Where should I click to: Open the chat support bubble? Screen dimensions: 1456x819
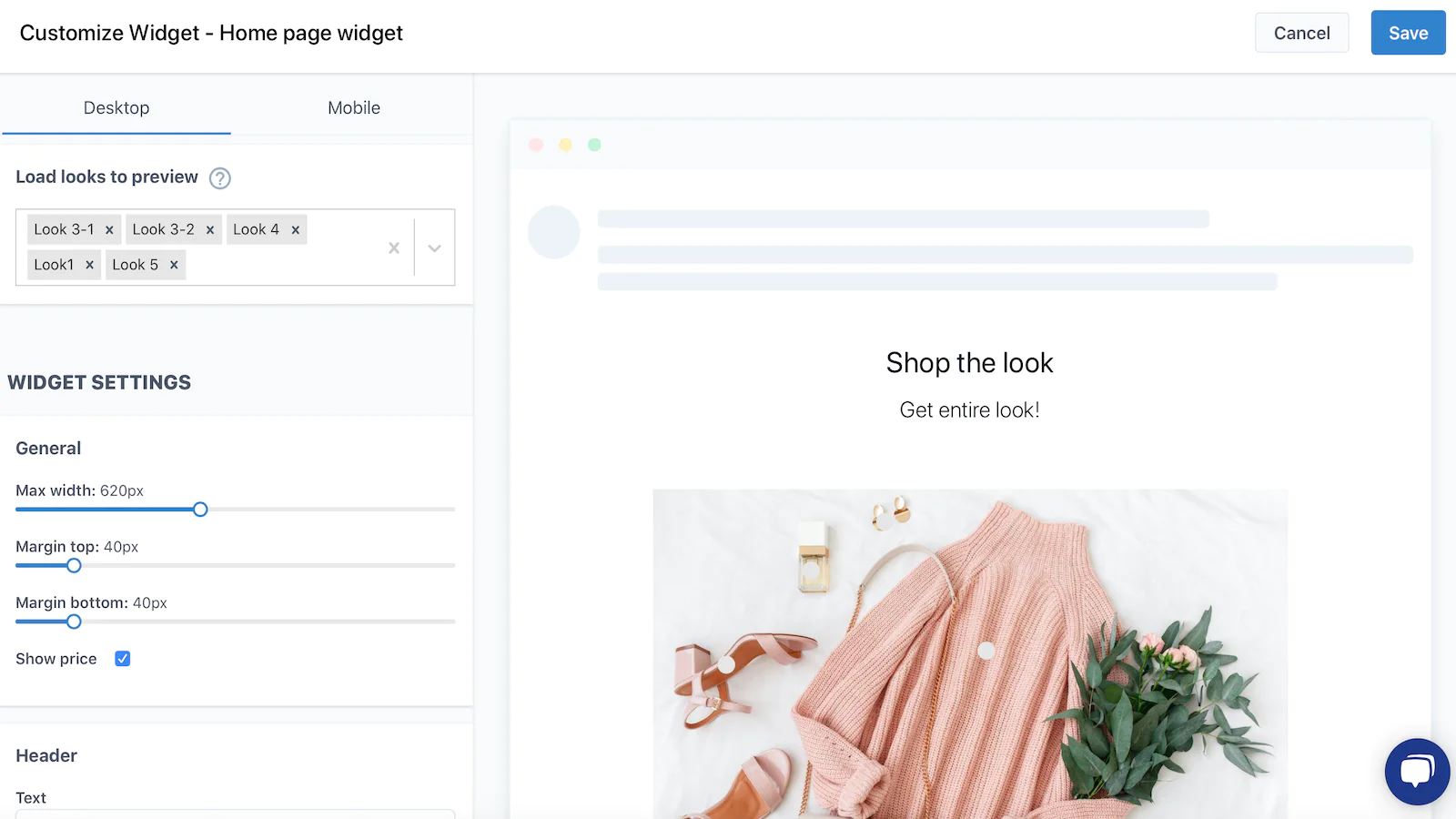coord(1417,772)
